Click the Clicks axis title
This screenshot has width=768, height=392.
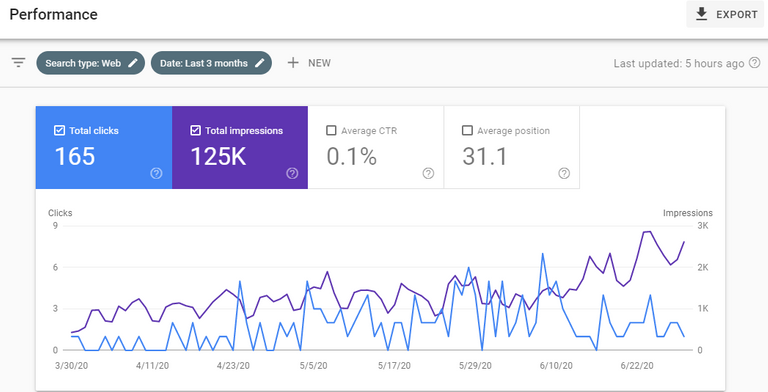60,213
